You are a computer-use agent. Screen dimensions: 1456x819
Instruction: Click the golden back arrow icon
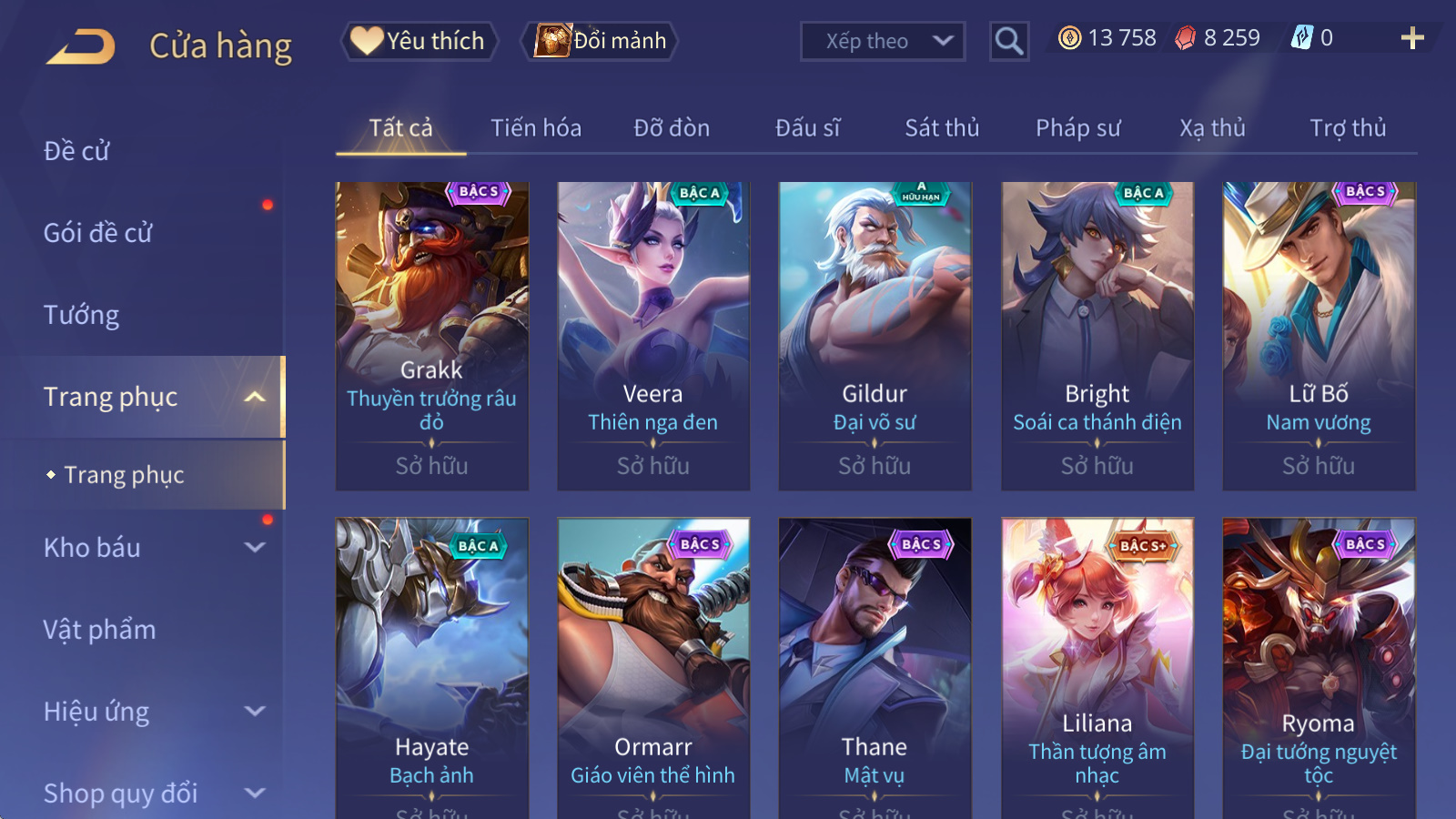82,45
